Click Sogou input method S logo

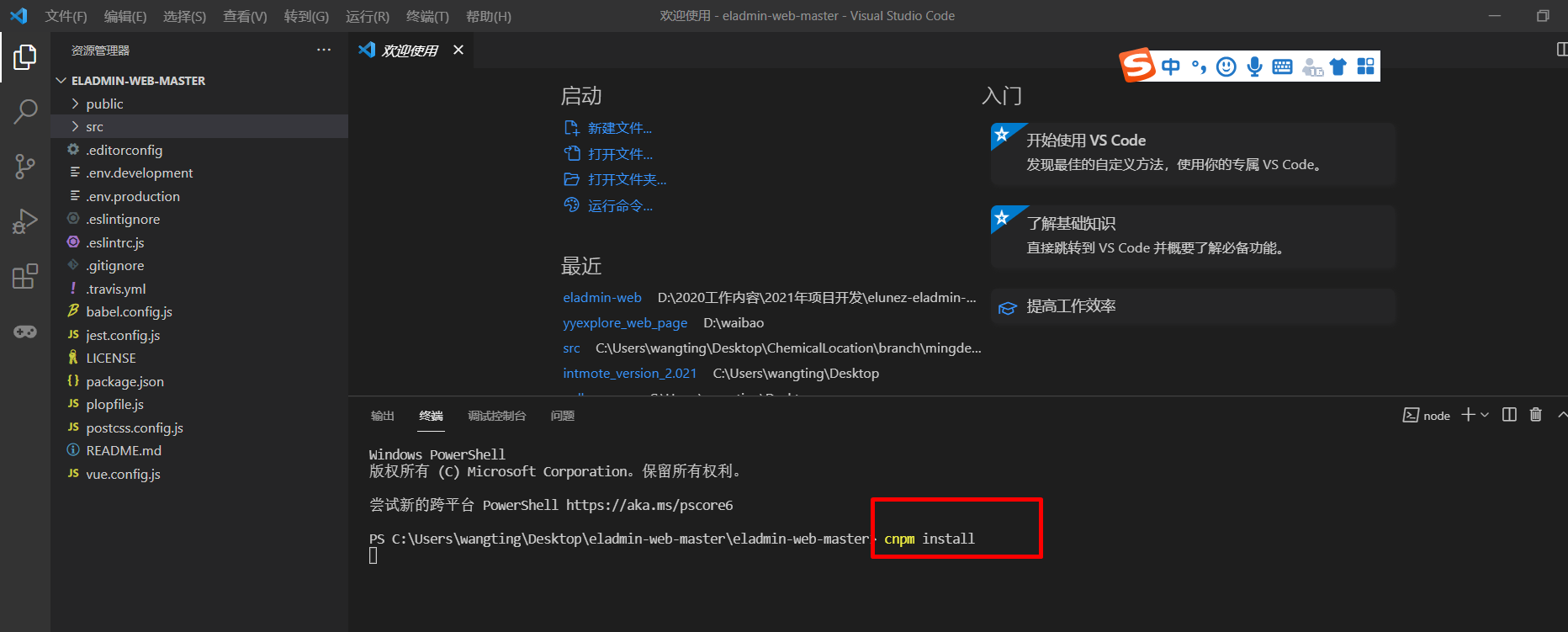[1137, 66]
